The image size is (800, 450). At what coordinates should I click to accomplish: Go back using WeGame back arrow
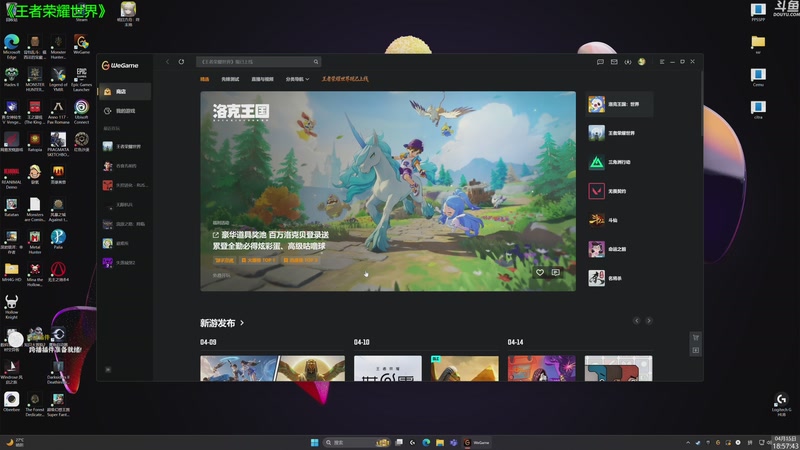[x=167, y=62]
